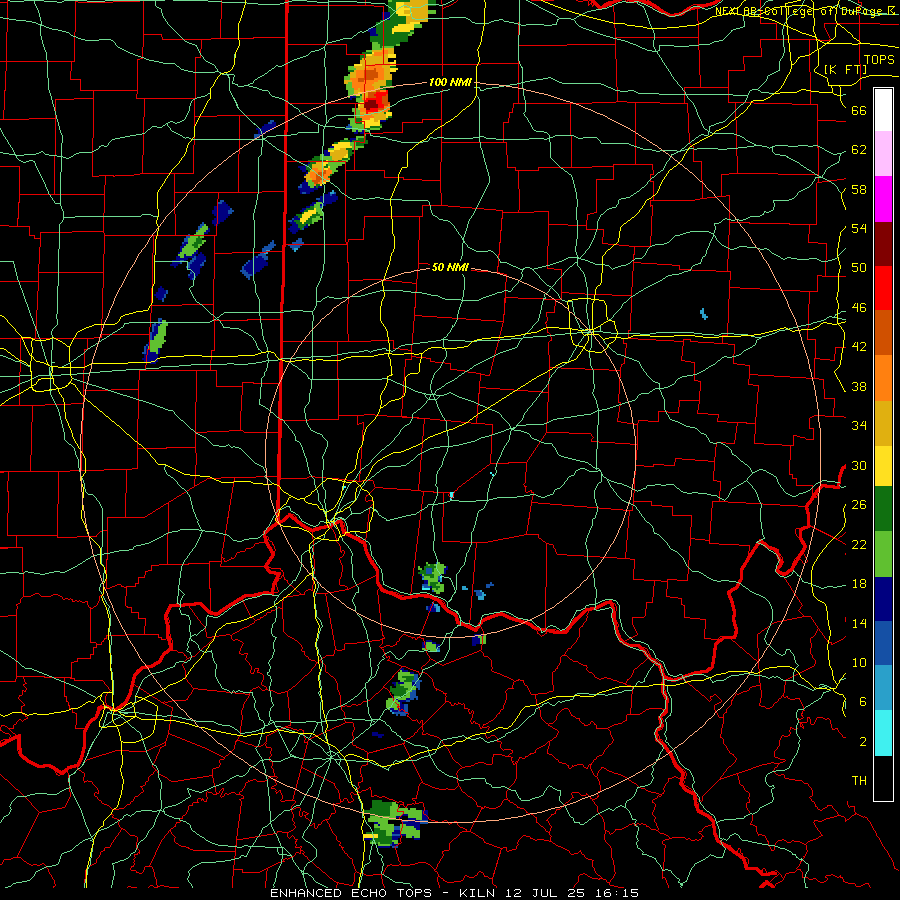Click the "[K FT]" units label
The width and height of the screenshot is (900, 900).
click(x=845, y=69)
